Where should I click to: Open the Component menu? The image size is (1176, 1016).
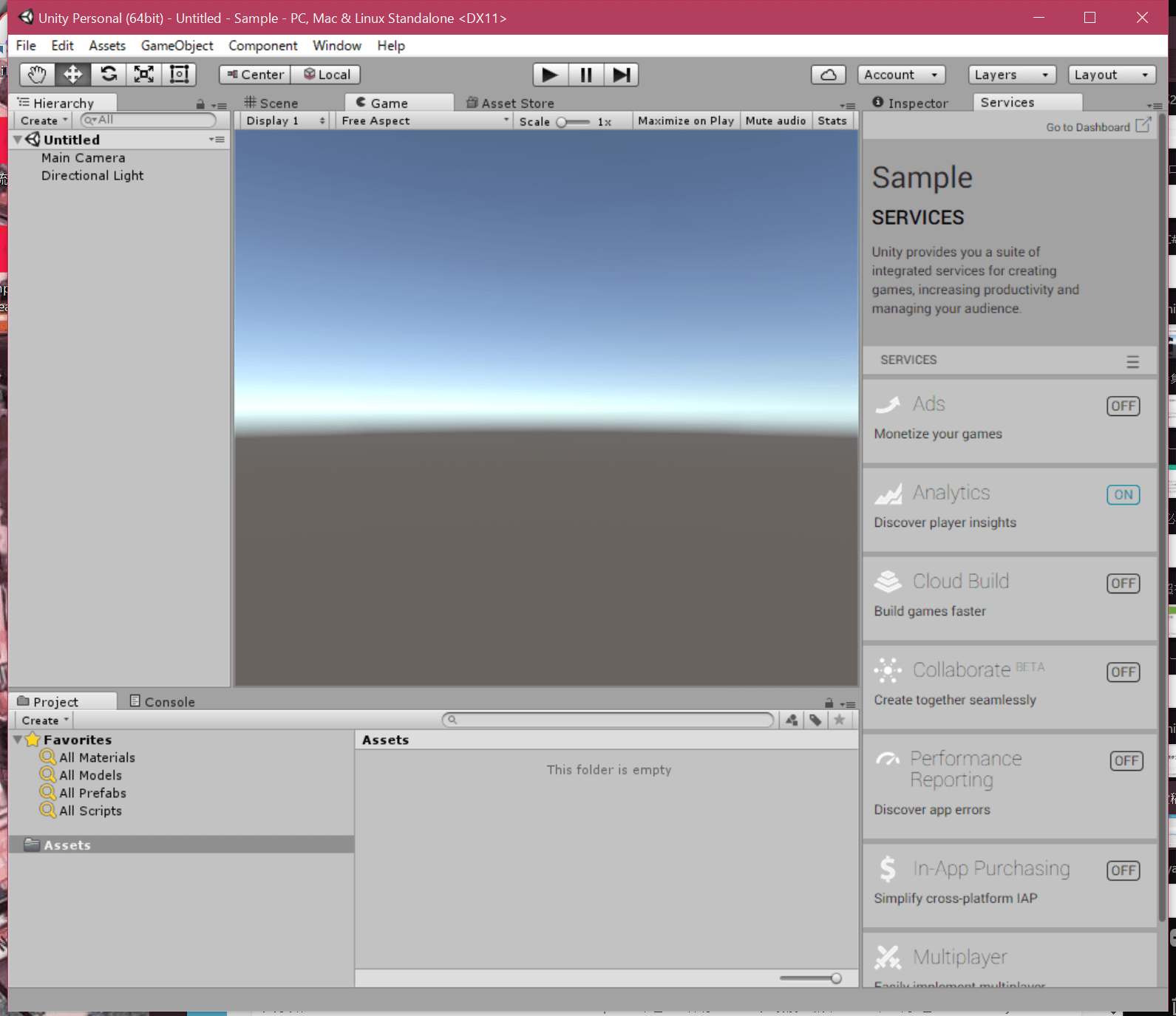262,46
